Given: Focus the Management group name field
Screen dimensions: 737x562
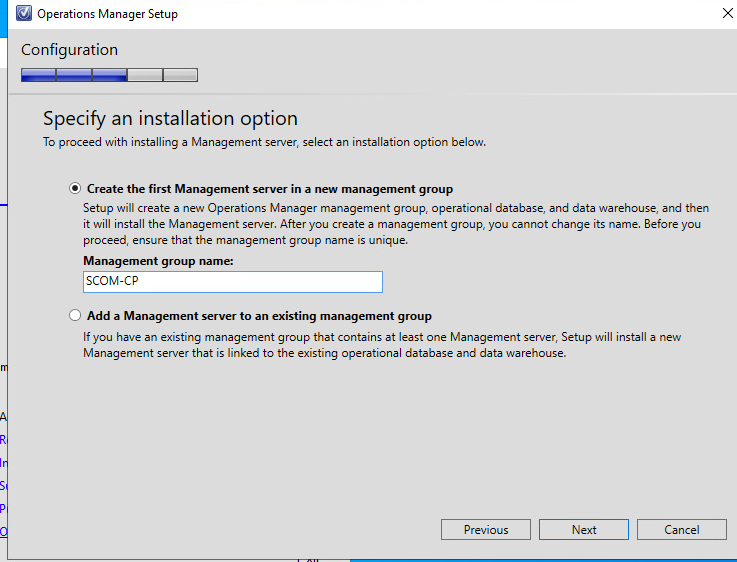Looking at the screenshot, I should pos(233,281).
